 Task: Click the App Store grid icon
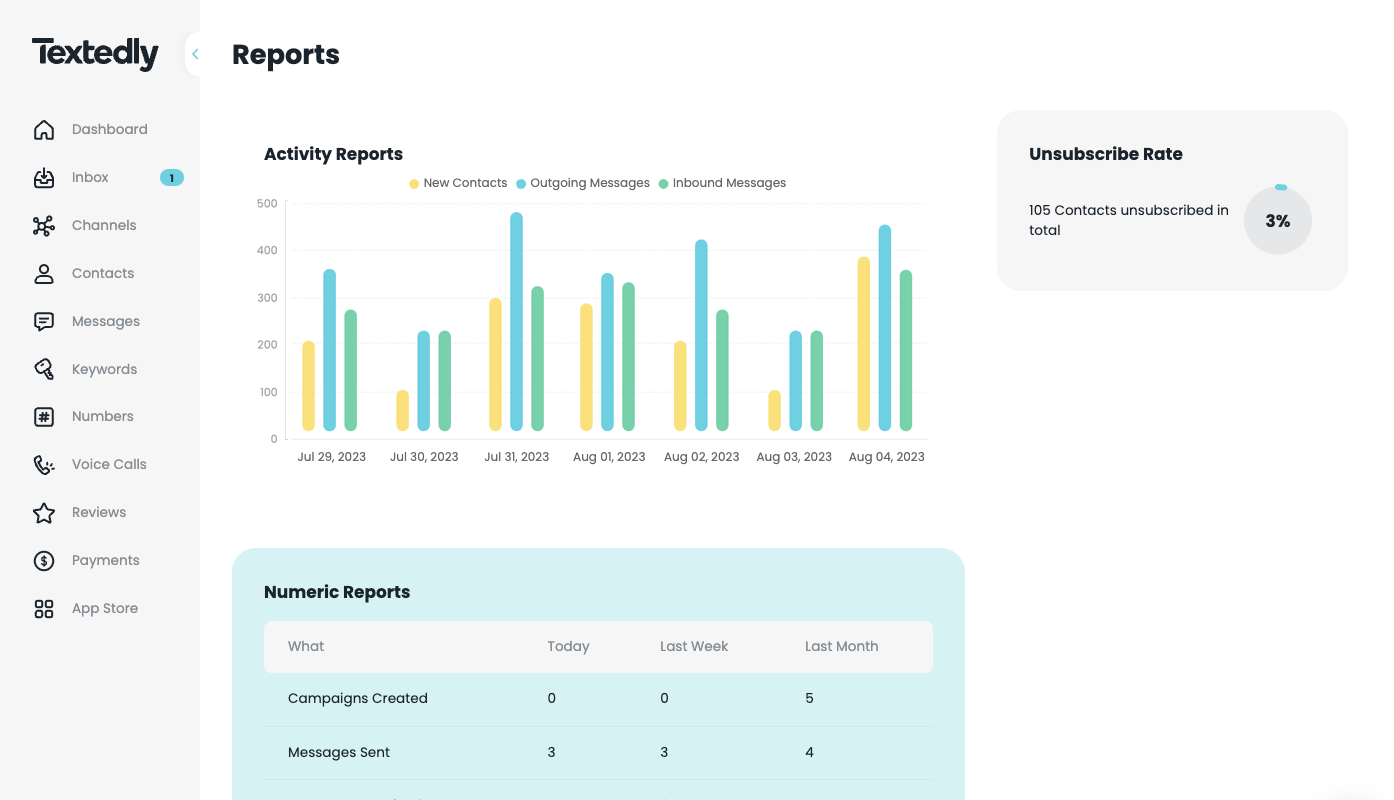[x=44, y=609]
